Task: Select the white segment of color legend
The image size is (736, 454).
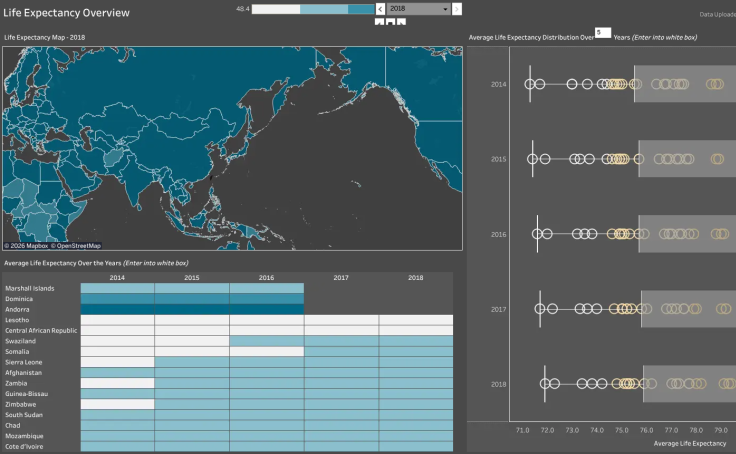Action: (276, 9)
